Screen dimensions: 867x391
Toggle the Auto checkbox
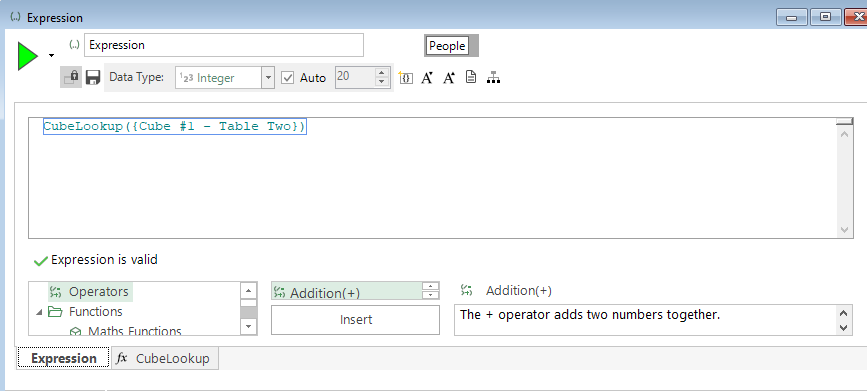tap(287, 78)
